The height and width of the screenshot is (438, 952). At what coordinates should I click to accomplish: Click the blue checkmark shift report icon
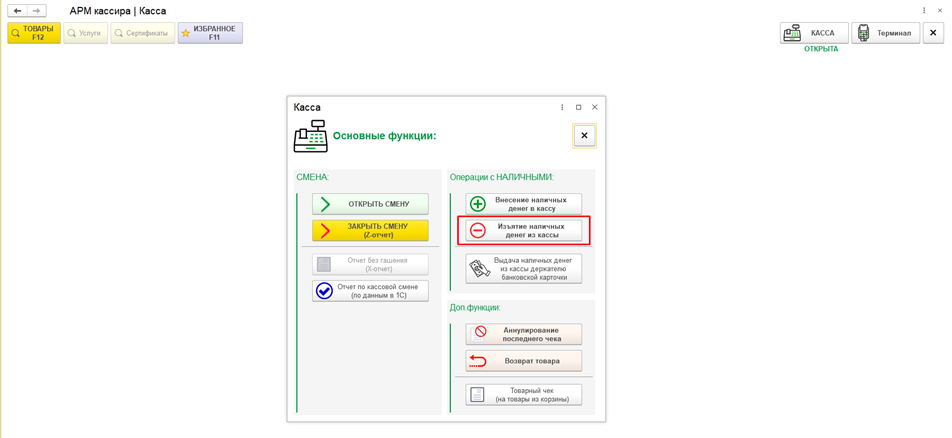point(325,290)
